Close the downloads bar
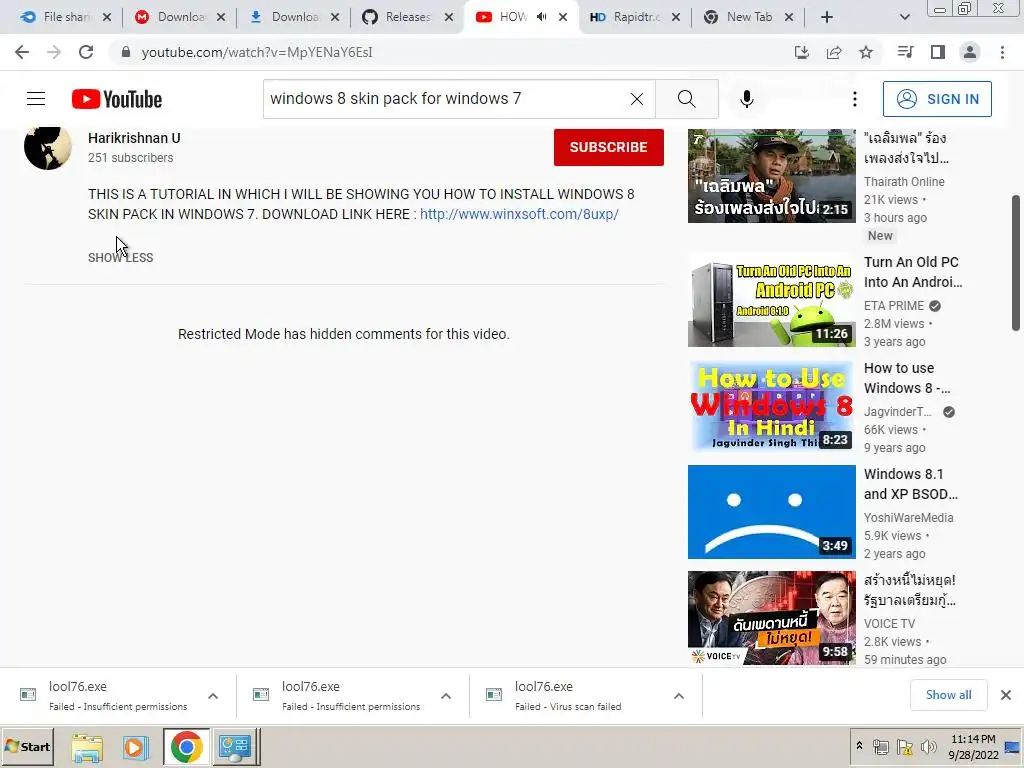Image resolution: width=1024 pixels, height=768 pixels. (x=1006, y=695)
